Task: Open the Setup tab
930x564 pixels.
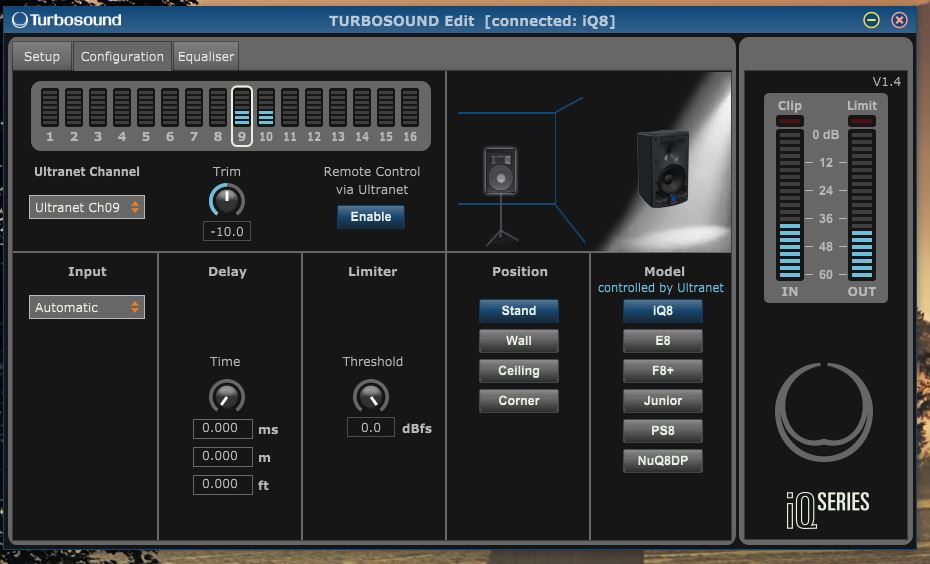Action: 42,56
